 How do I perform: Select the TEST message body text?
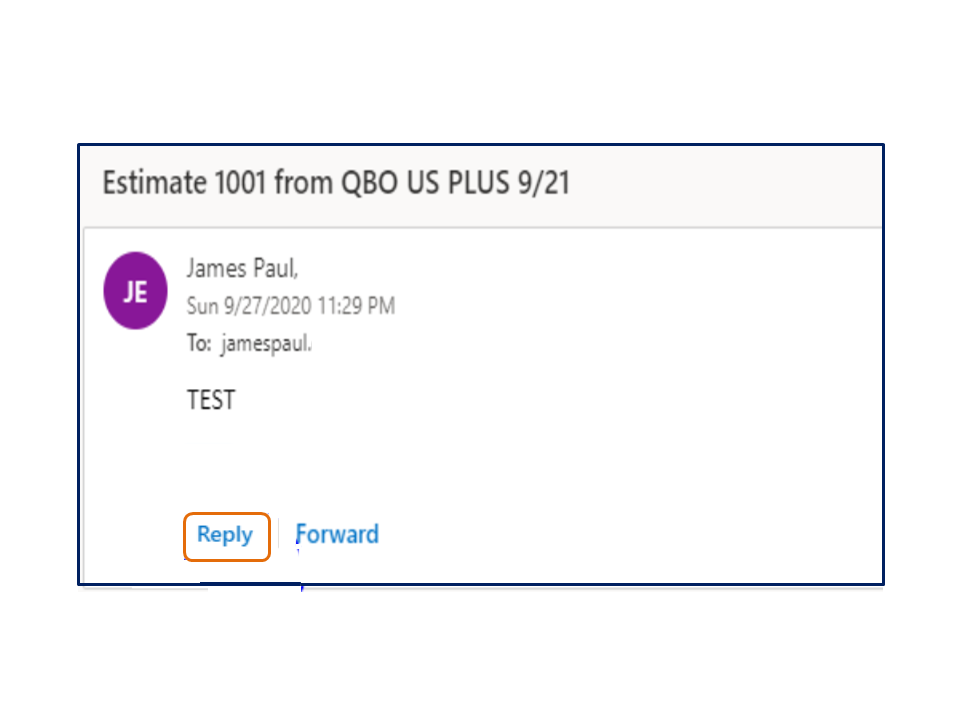coord(210,399)
